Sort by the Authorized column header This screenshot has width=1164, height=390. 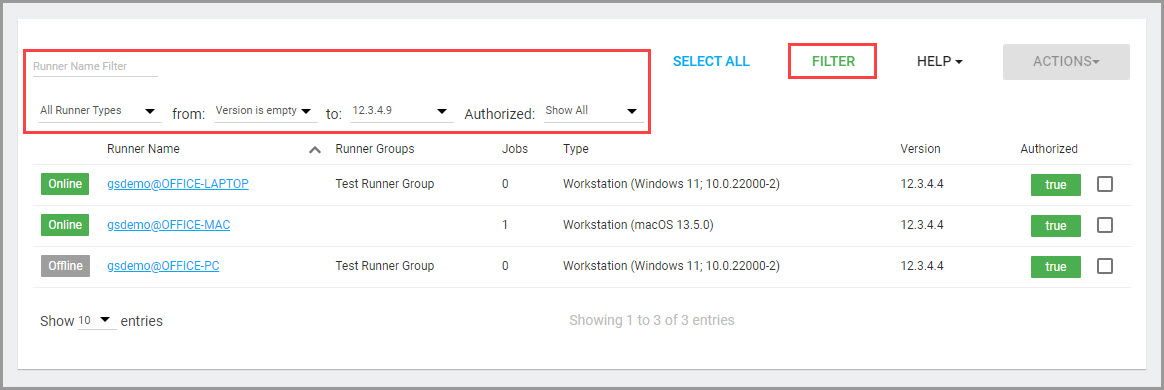[x=1049, y=149]
